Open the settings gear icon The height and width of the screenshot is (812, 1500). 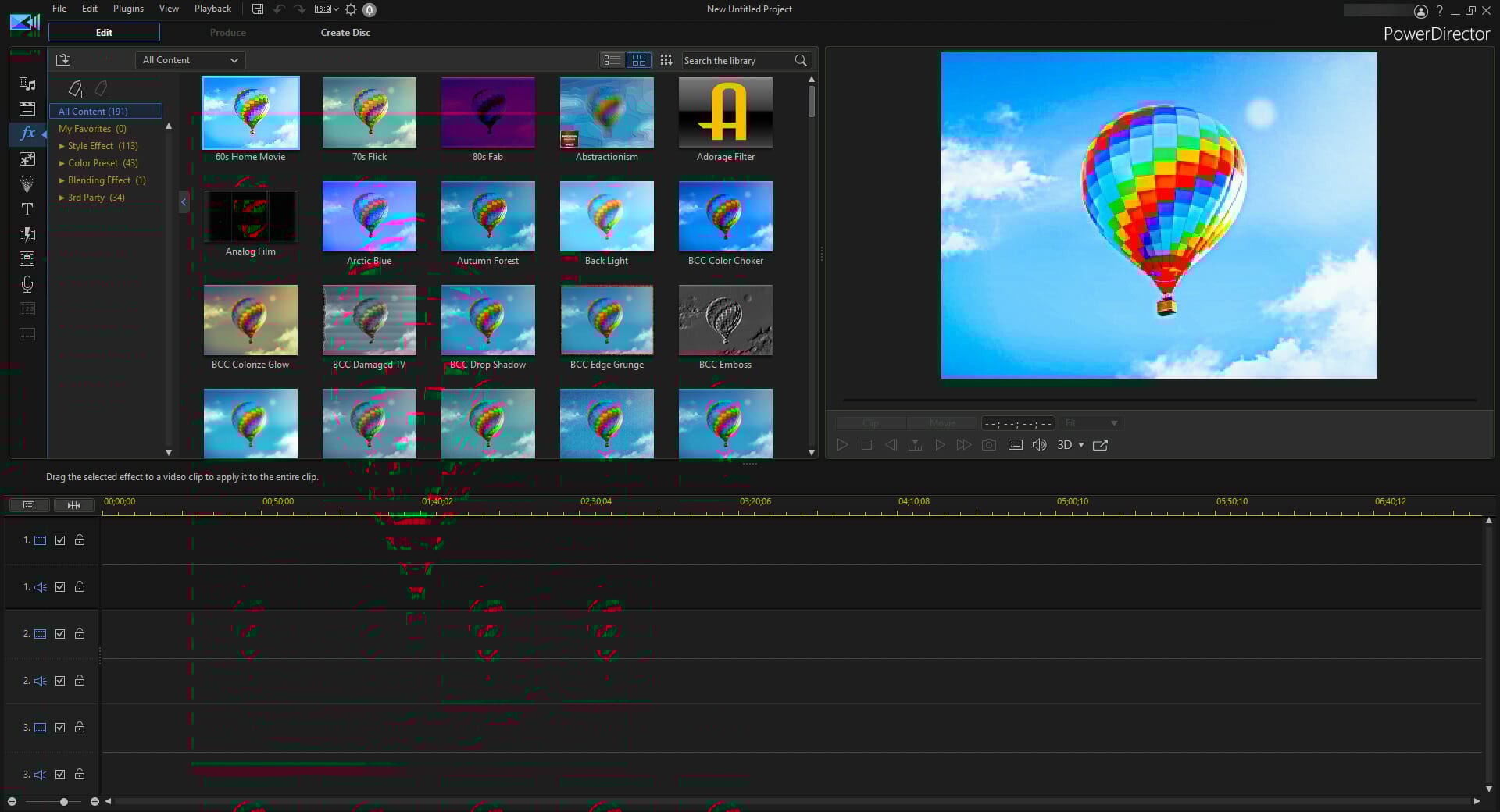[351, 9]
